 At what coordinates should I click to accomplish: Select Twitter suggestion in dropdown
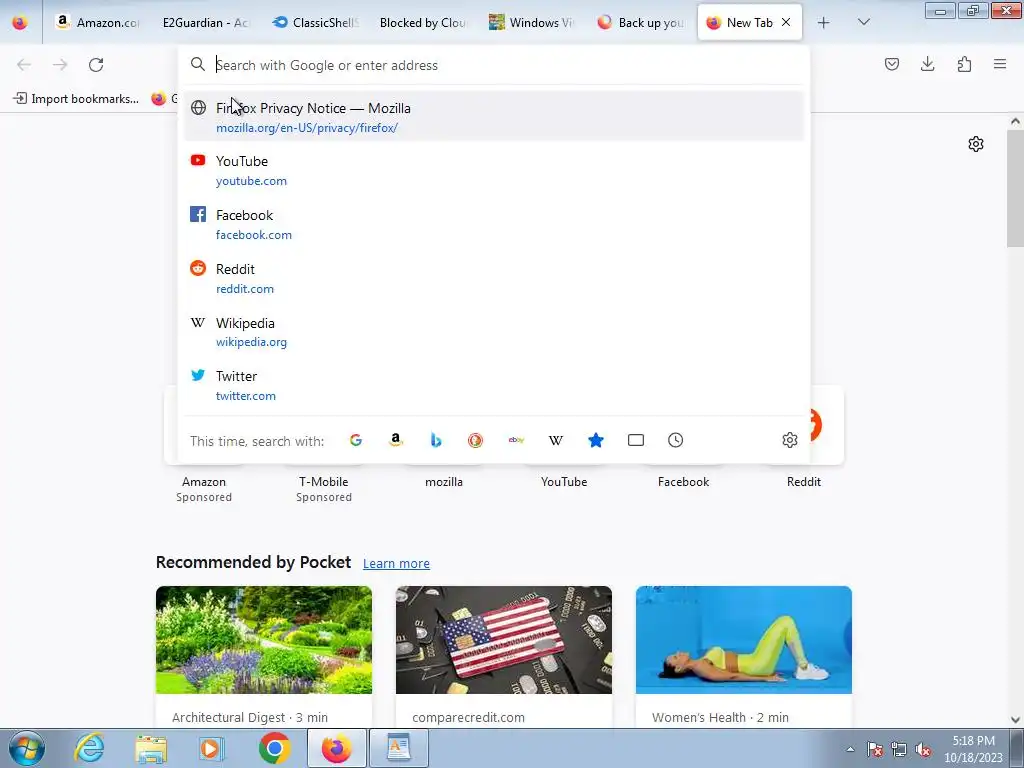(x=494, y=385)
